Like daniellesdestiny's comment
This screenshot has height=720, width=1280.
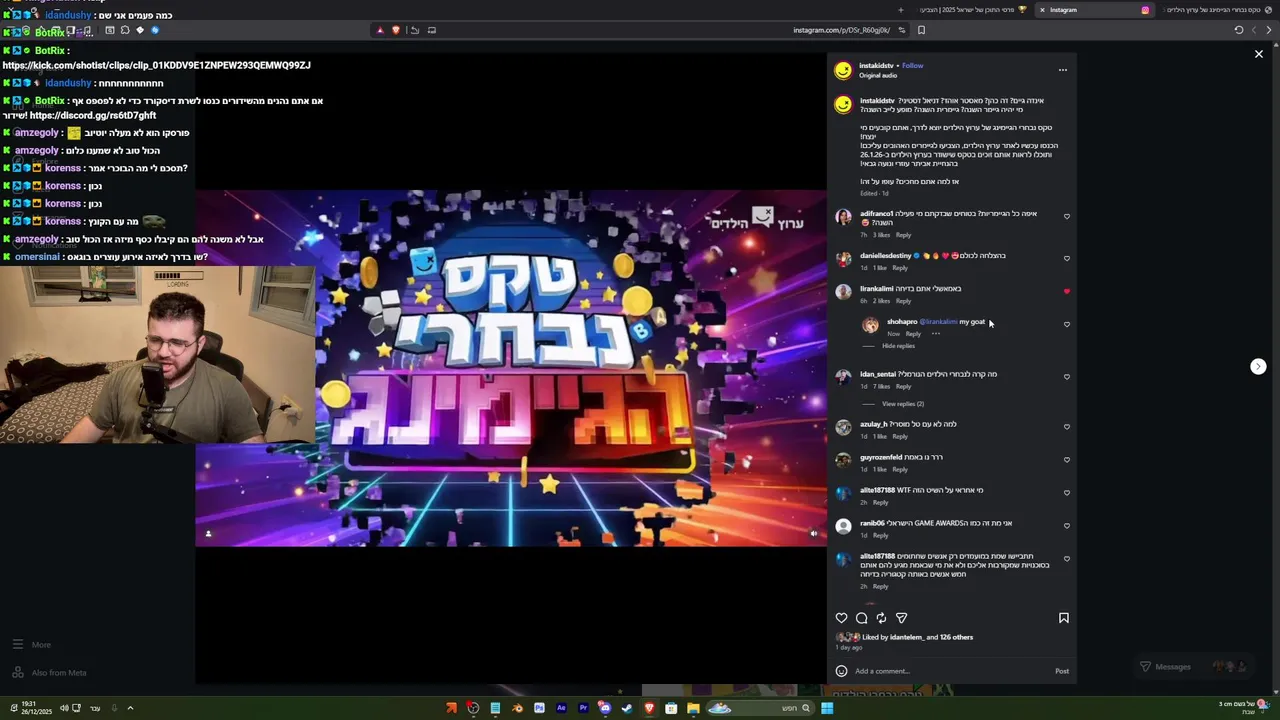[x=1067, y=259]
